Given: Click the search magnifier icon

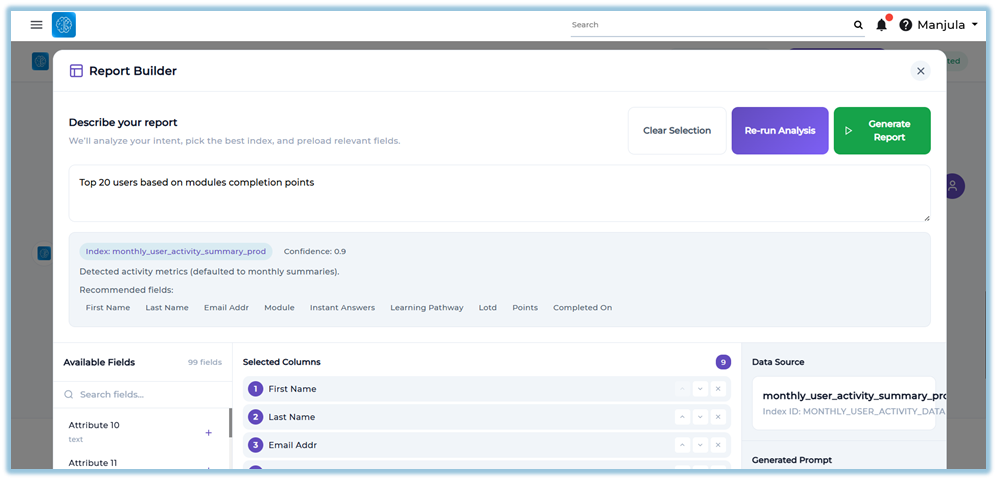Looking at the screenshot, I should [858, 25].
